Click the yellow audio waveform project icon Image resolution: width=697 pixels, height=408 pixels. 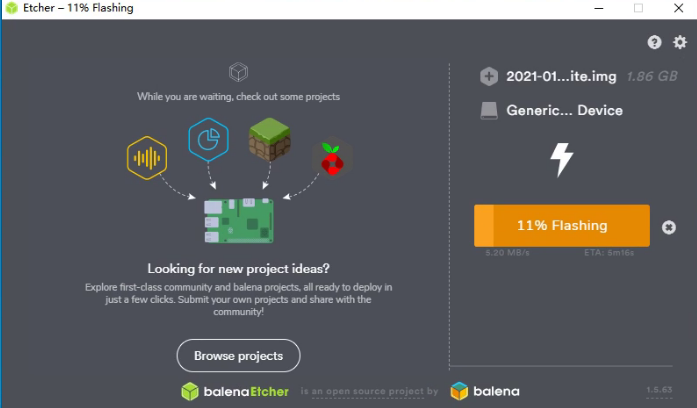(x=147, y=158)
